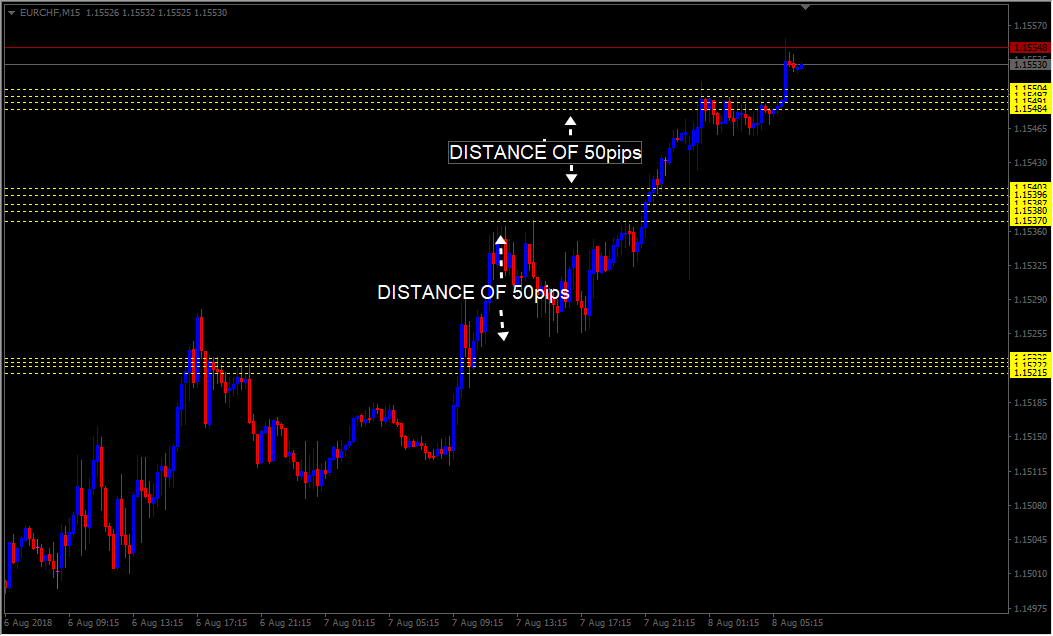Click the 1.15430 price scale value

[1031, 163]
